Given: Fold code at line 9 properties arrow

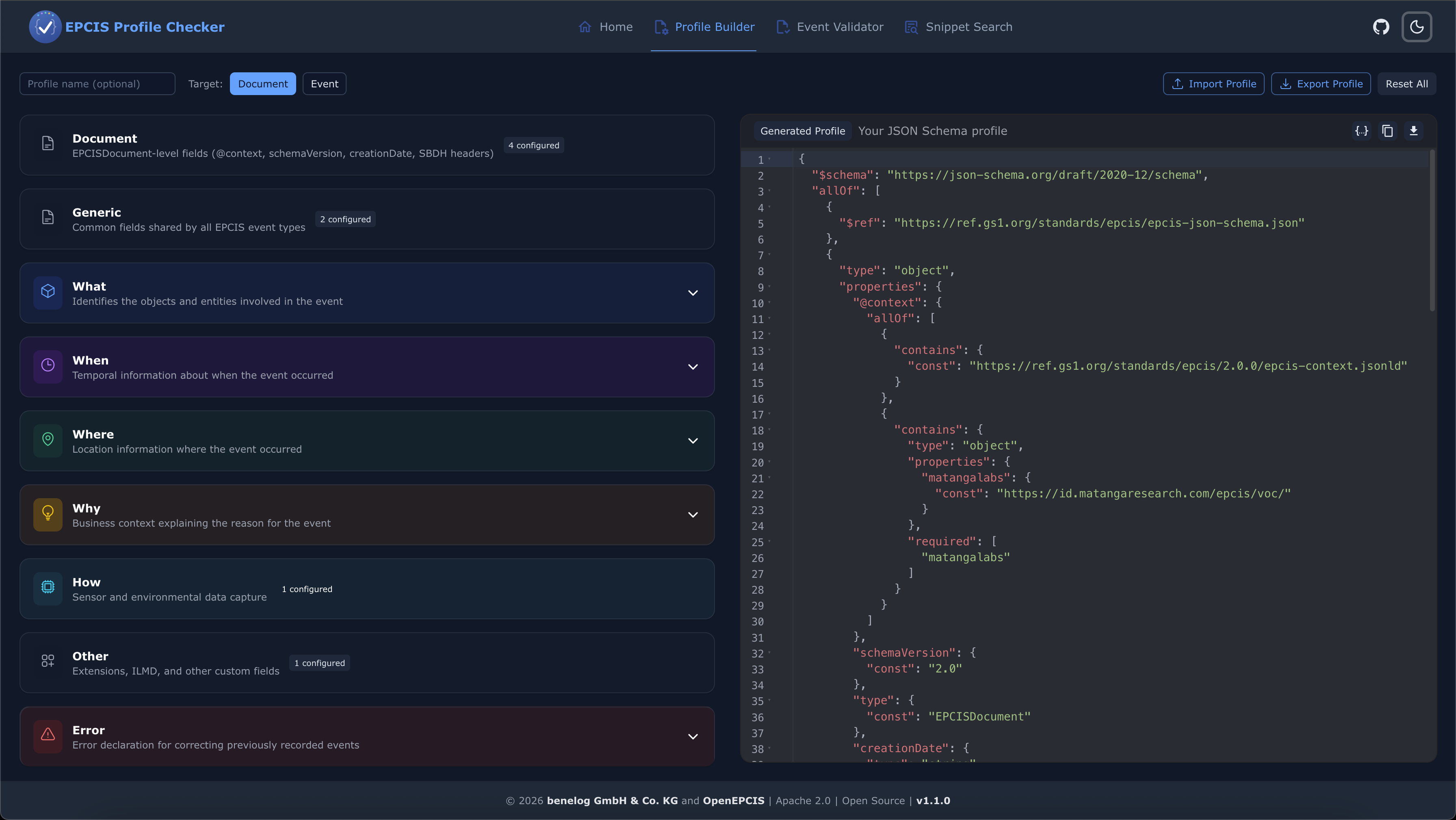Looking at the screenshot, I should pyautogui.click(x=770, y=287).
